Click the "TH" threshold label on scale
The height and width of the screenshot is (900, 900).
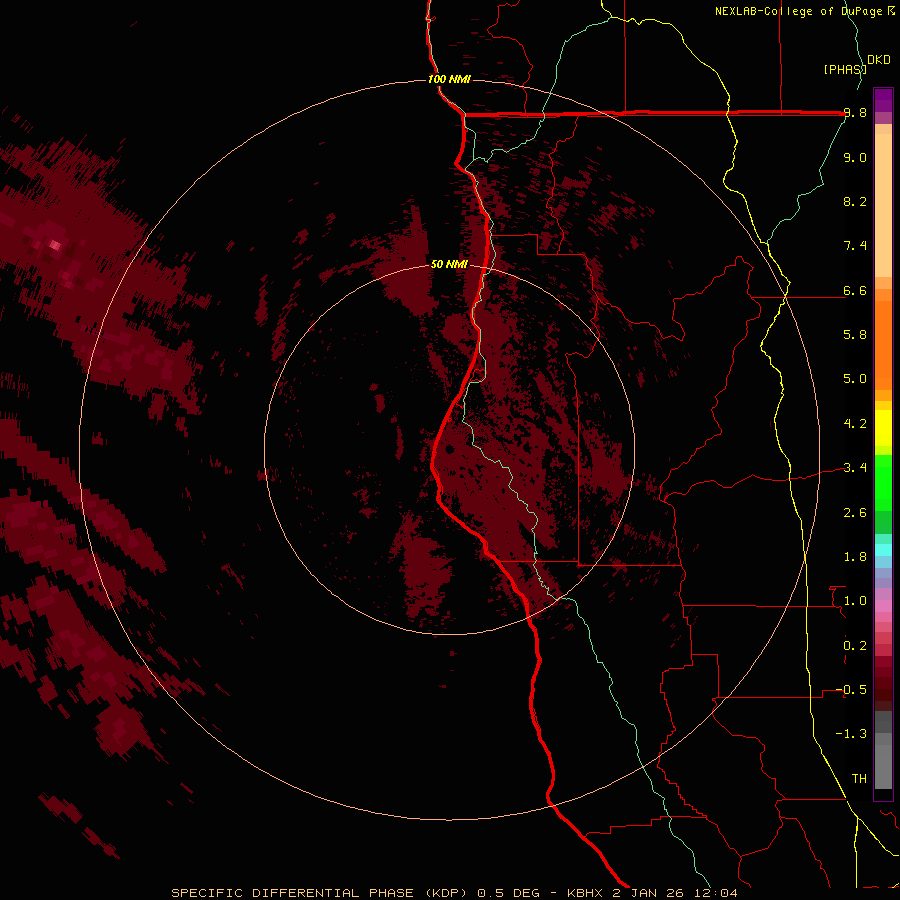click(859, 779)
